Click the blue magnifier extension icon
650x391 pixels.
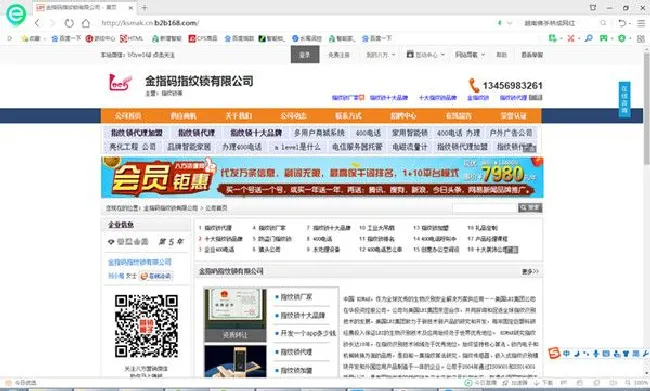588,39
